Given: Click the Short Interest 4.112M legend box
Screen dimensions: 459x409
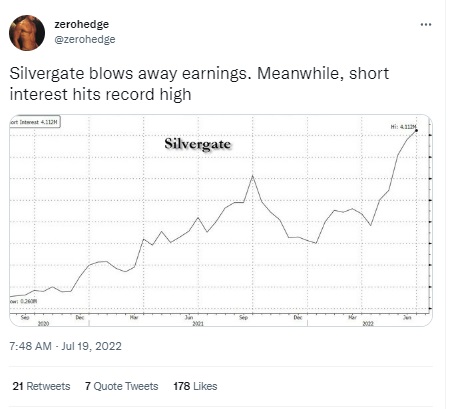Looking at the screenshot, I should (35, 122).
